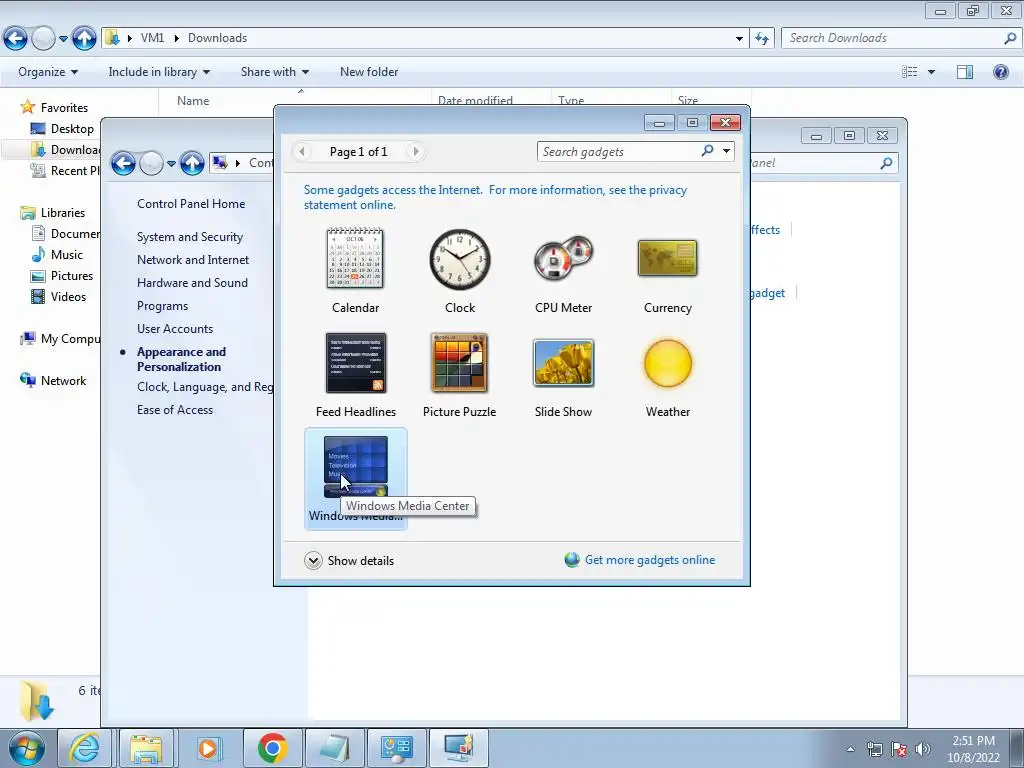Select the Calendar gadget icon
The height and width of the screenshot is (768, 1024).
point(355,259)
